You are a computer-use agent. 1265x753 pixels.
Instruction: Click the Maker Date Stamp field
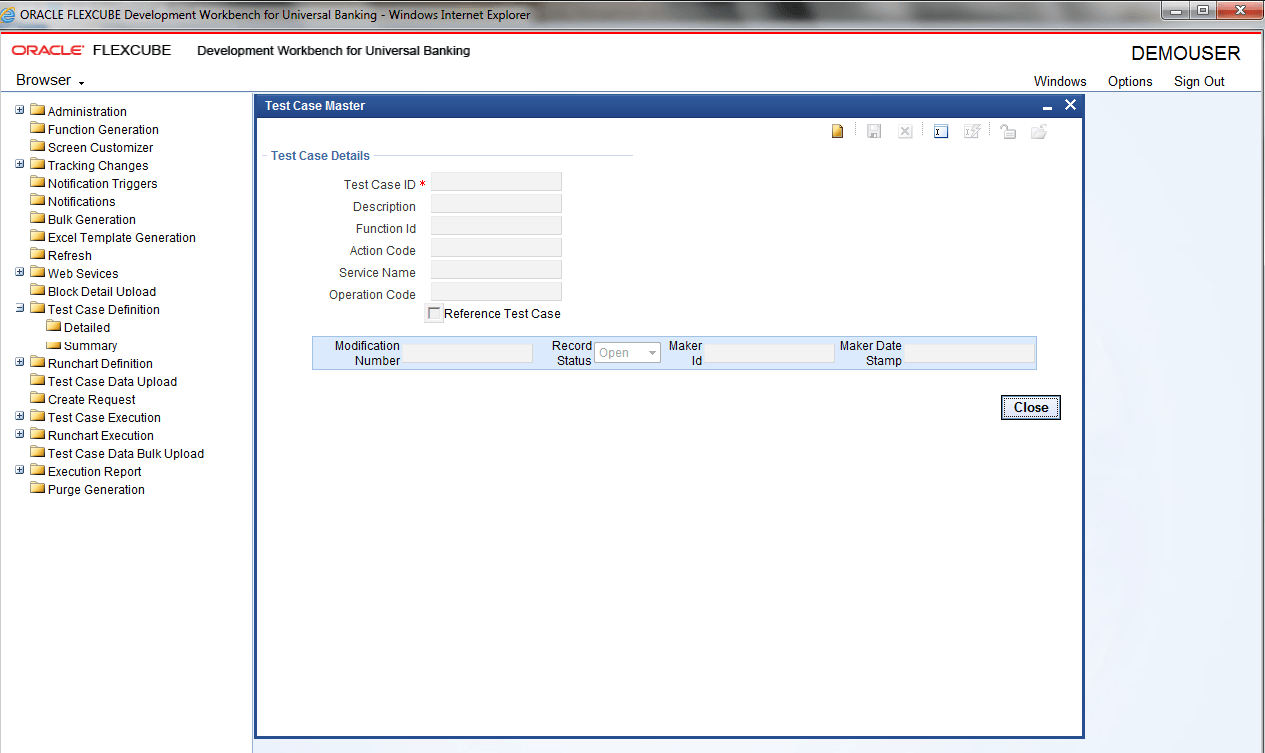tap(969, 353)
